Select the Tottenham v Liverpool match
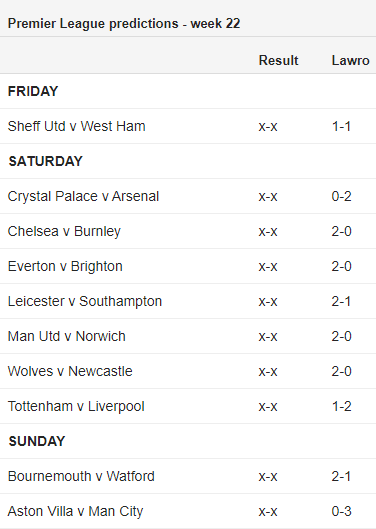This screenshot has height=529, width=376. [76, 406]
